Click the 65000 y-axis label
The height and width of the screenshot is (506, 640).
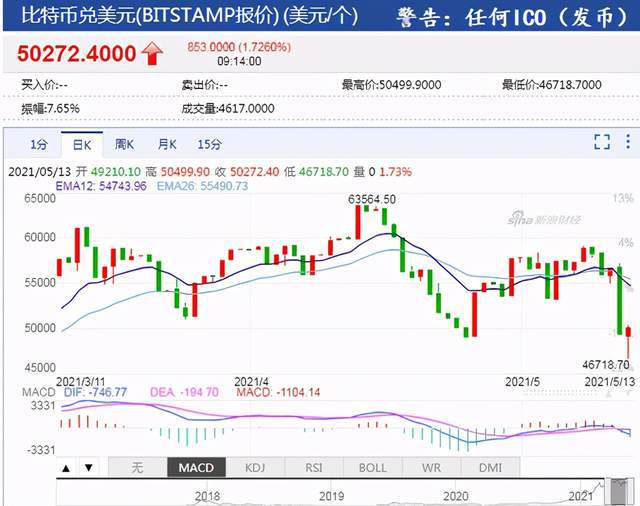coord(40,199)
